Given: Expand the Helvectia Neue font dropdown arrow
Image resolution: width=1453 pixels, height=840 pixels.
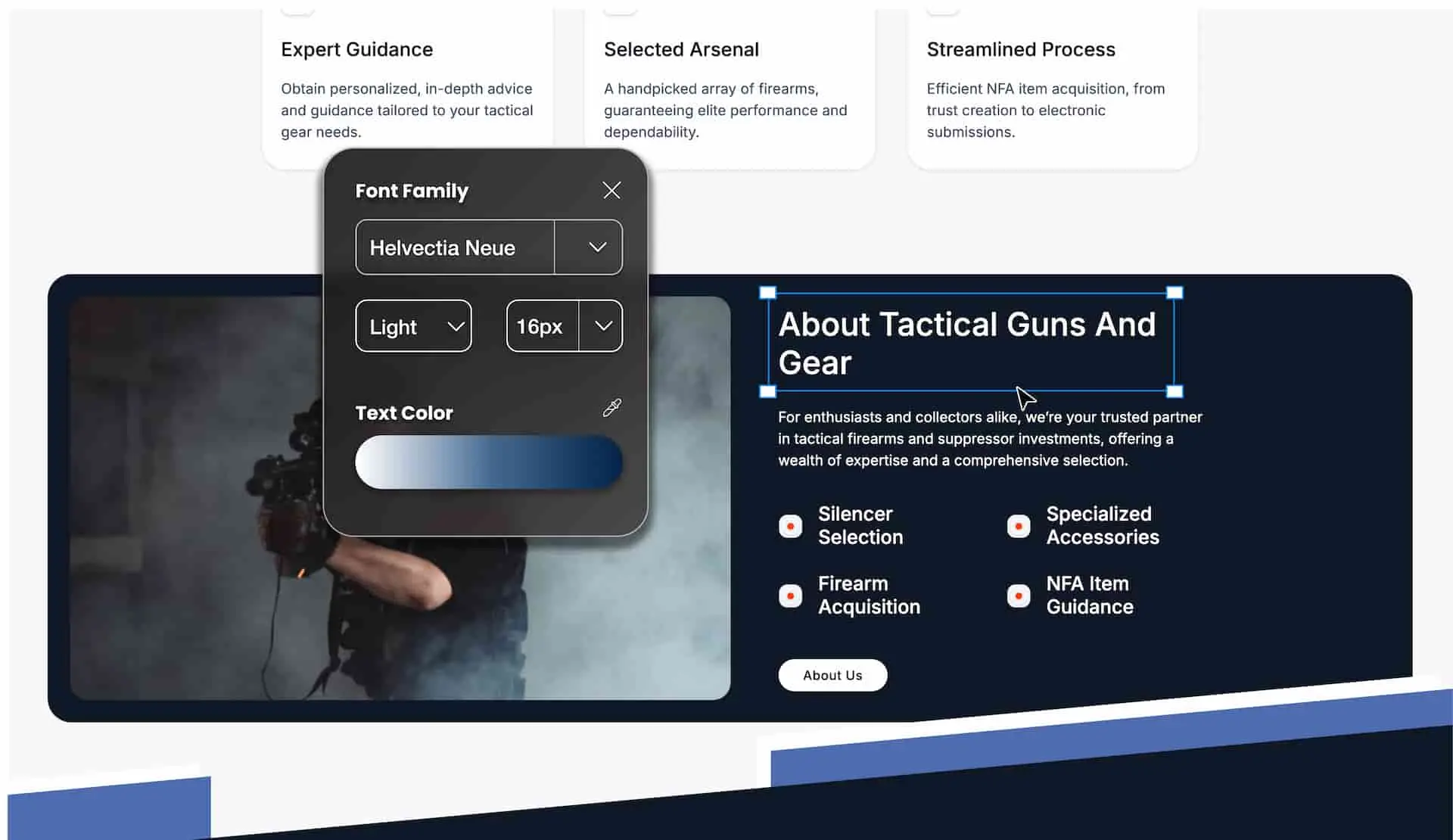Looking at the screenshot, I should point(597,247).
